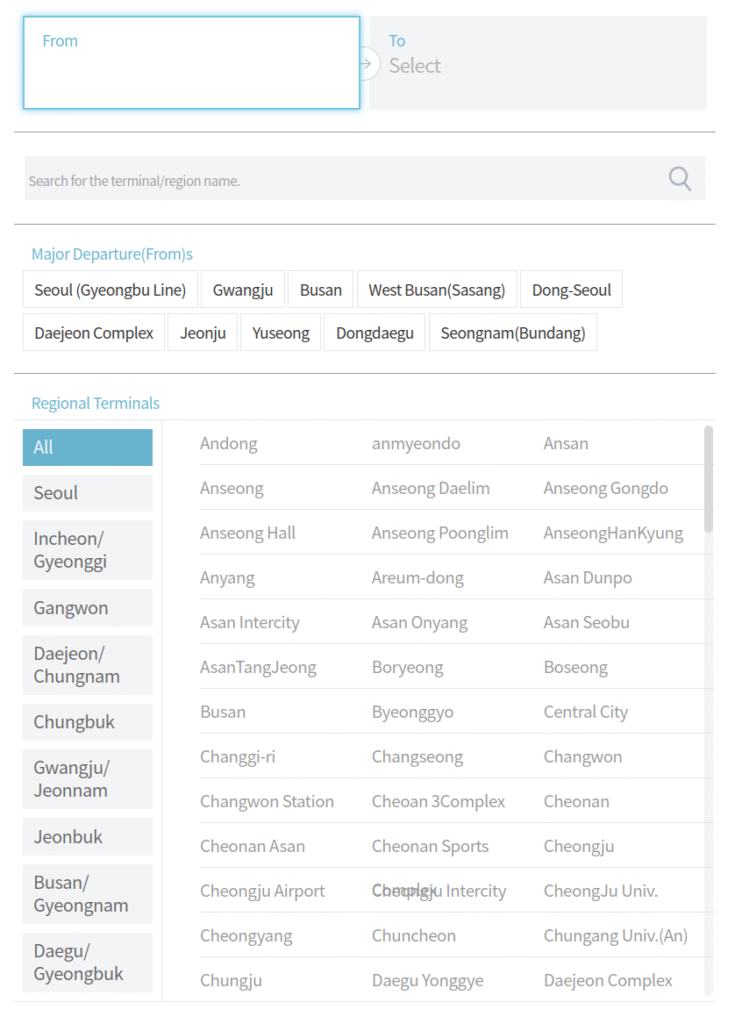The height and width of the screenshot is (1024, 742).
Task: Click the magnifying glass search icon
Action: tap(680, 179)
